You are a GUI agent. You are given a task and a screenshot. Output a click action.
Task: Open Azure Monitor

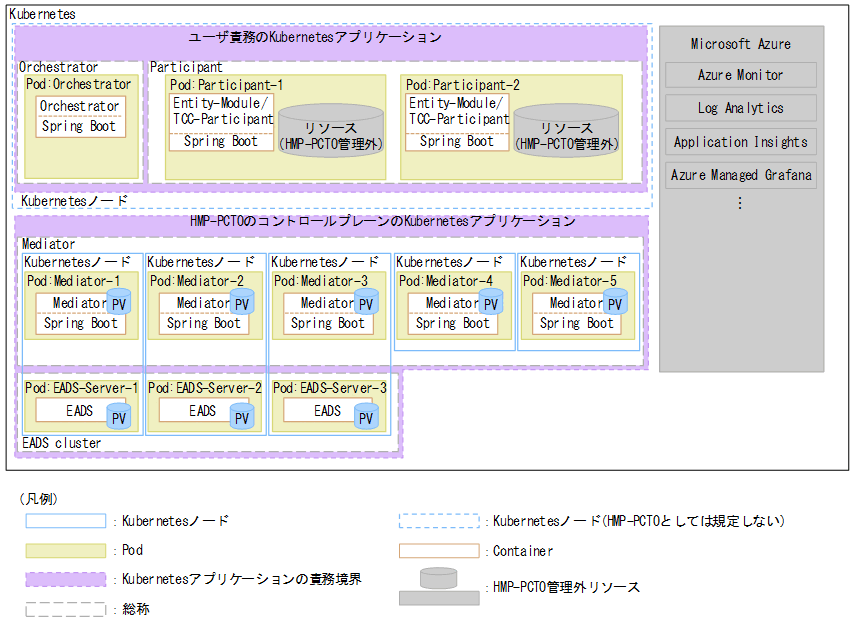pyautogui.click(x=740, y=75)
